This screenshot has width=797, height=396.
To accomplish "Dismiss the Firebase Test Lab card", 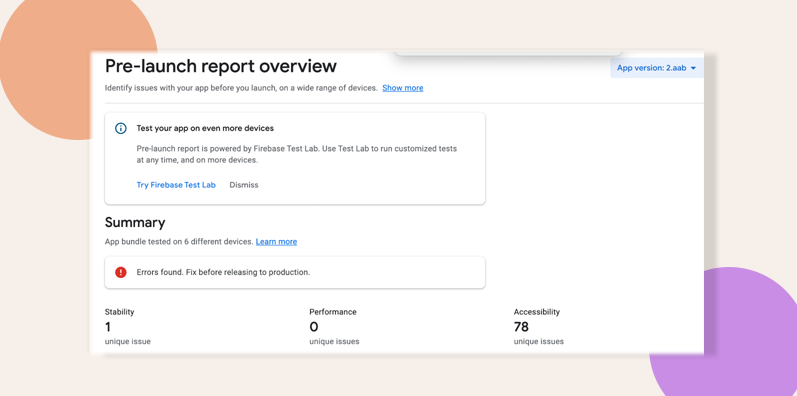I will (244, 185).
